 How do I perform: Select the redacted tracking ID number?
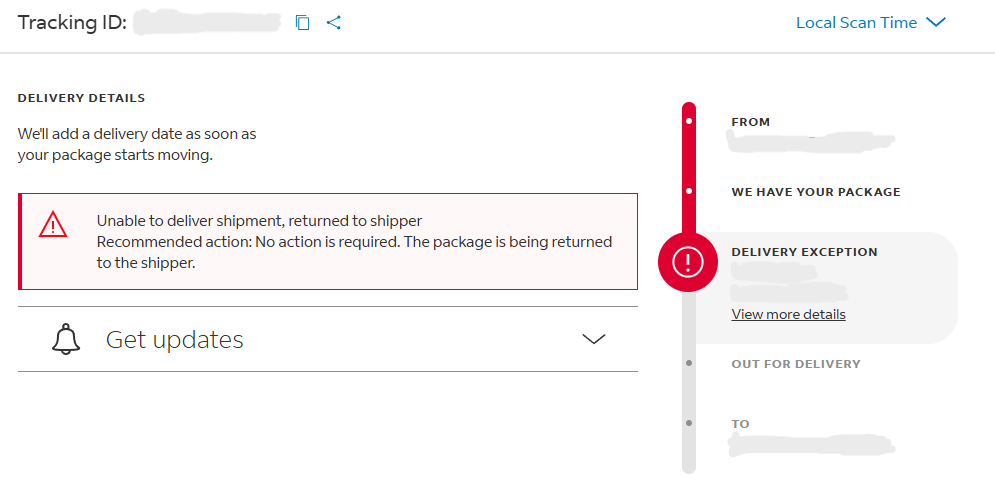click(207, 22)
